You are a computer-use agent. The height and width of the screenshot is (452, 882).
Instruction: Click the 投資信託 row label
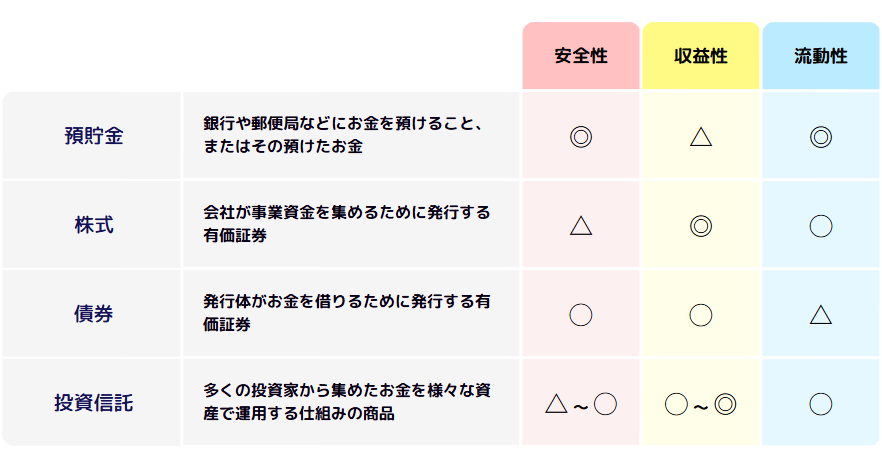[x=93, y=404]
